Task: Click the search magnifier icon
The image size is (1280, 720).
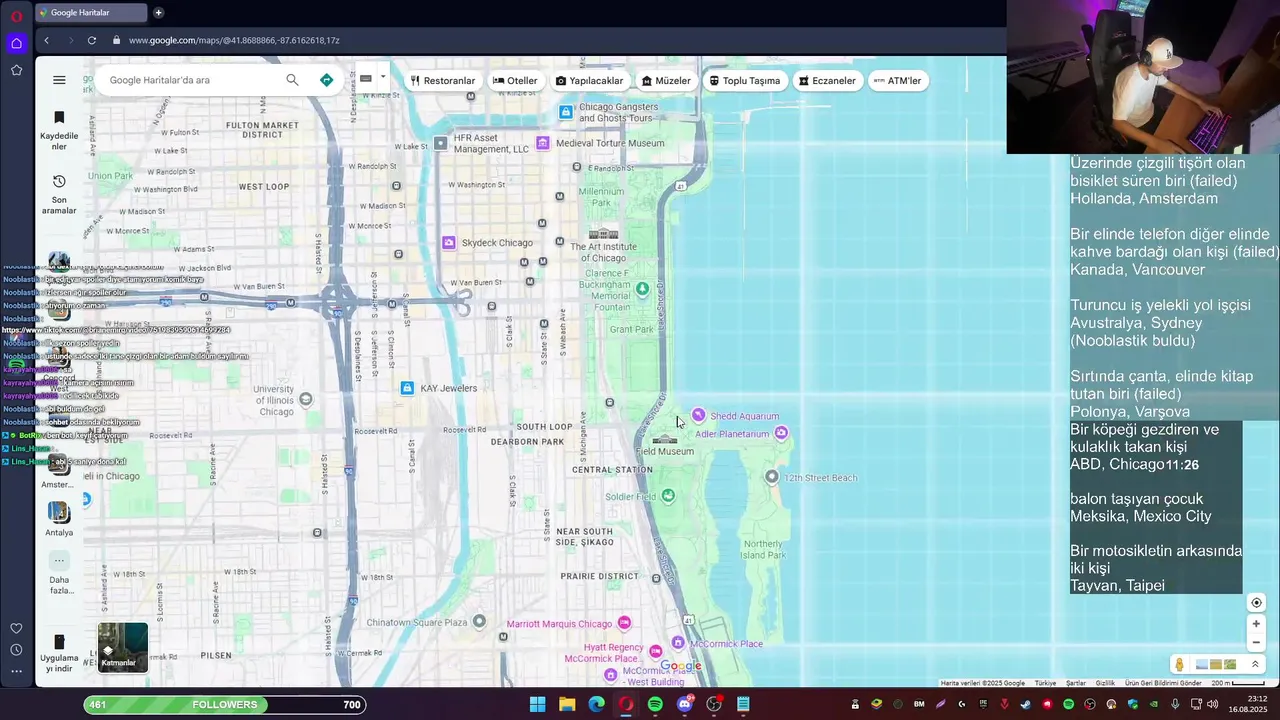Action: [292, 80]
